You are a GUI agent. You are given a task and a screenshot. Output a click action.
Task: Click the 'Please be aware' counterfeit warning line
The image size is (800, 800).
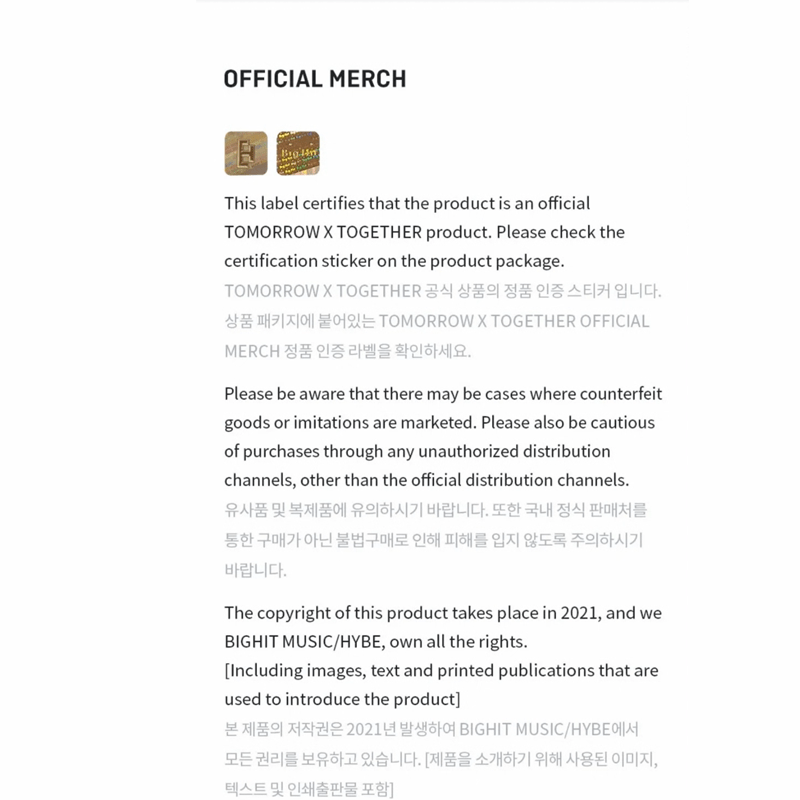coord(442,393)
